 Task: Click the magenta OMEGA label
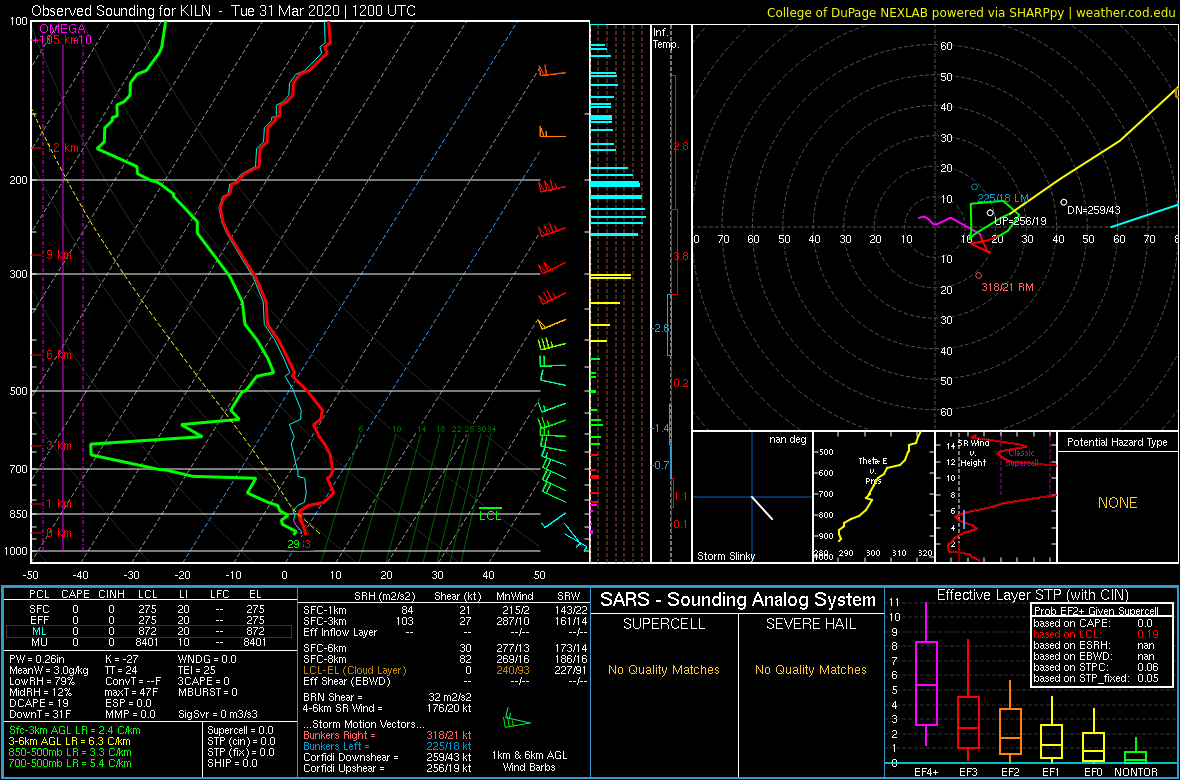click(63, 29)
